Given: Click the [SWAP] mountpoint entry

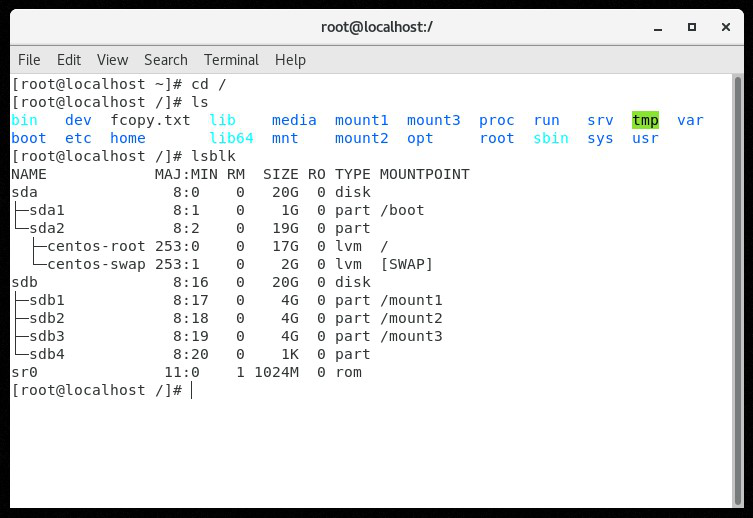Looking at the screenshot, I should [406, 264].
